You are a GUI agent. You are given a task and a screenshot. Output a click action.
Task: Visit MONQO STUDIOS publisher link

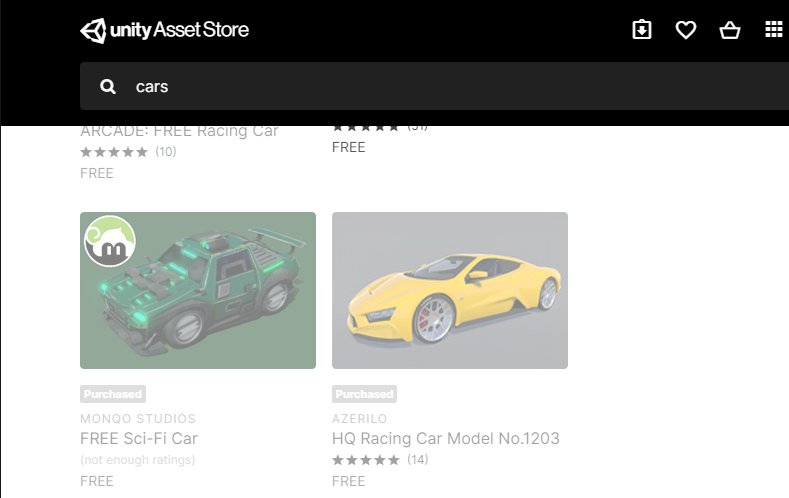click(138, 419)
